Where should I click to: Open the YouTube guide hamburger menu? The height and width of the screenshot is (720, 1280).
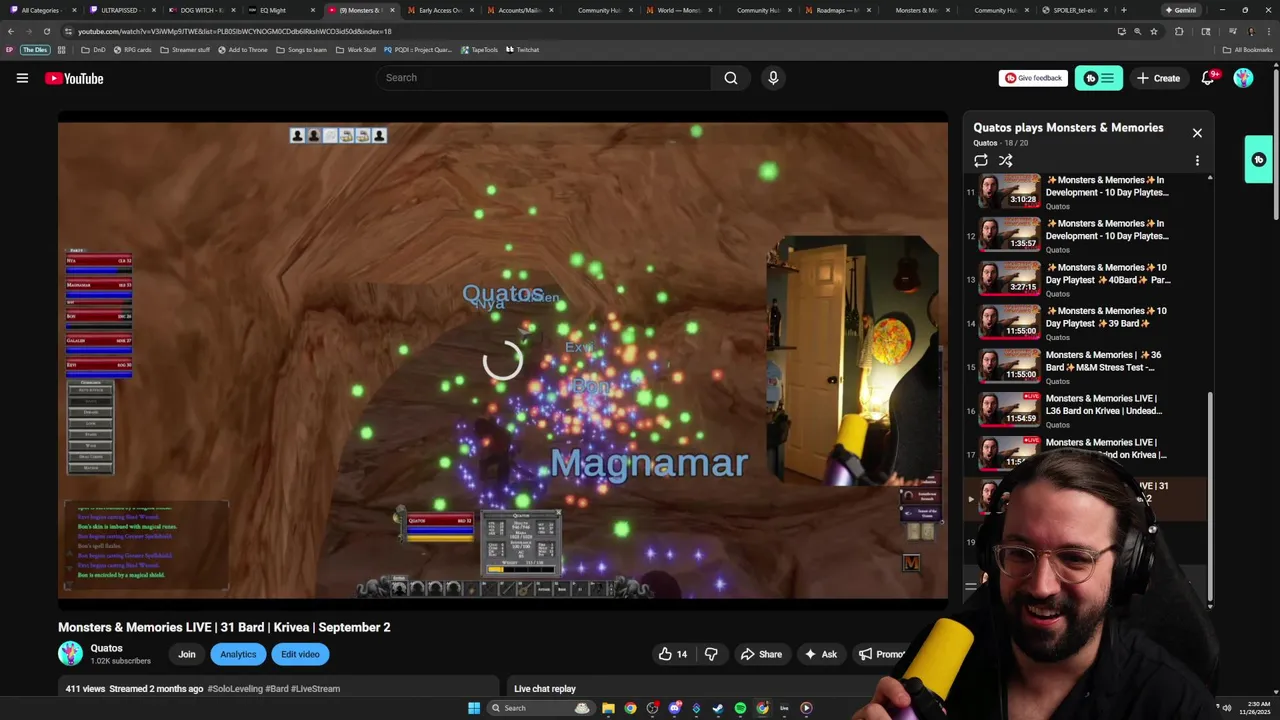pos(22,78)
